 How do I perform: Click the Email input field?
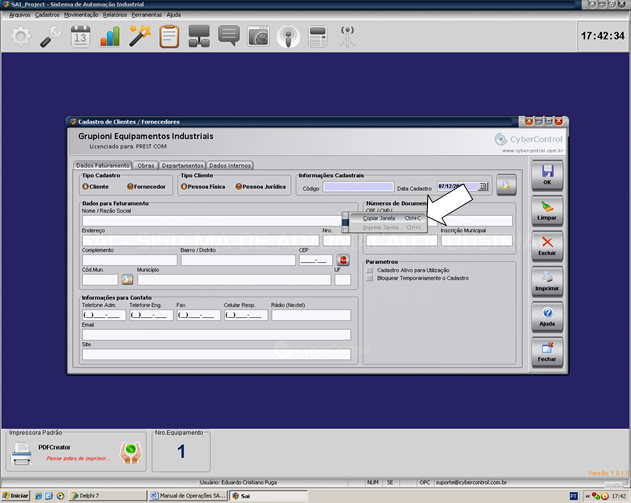coord(216,335)
